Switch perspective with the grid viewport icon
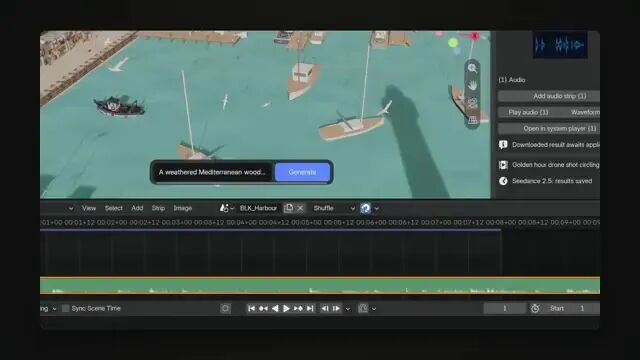Image resolution: width=640 pixels, height=360 pixels. pyautogui.click(x=472, y=120)
